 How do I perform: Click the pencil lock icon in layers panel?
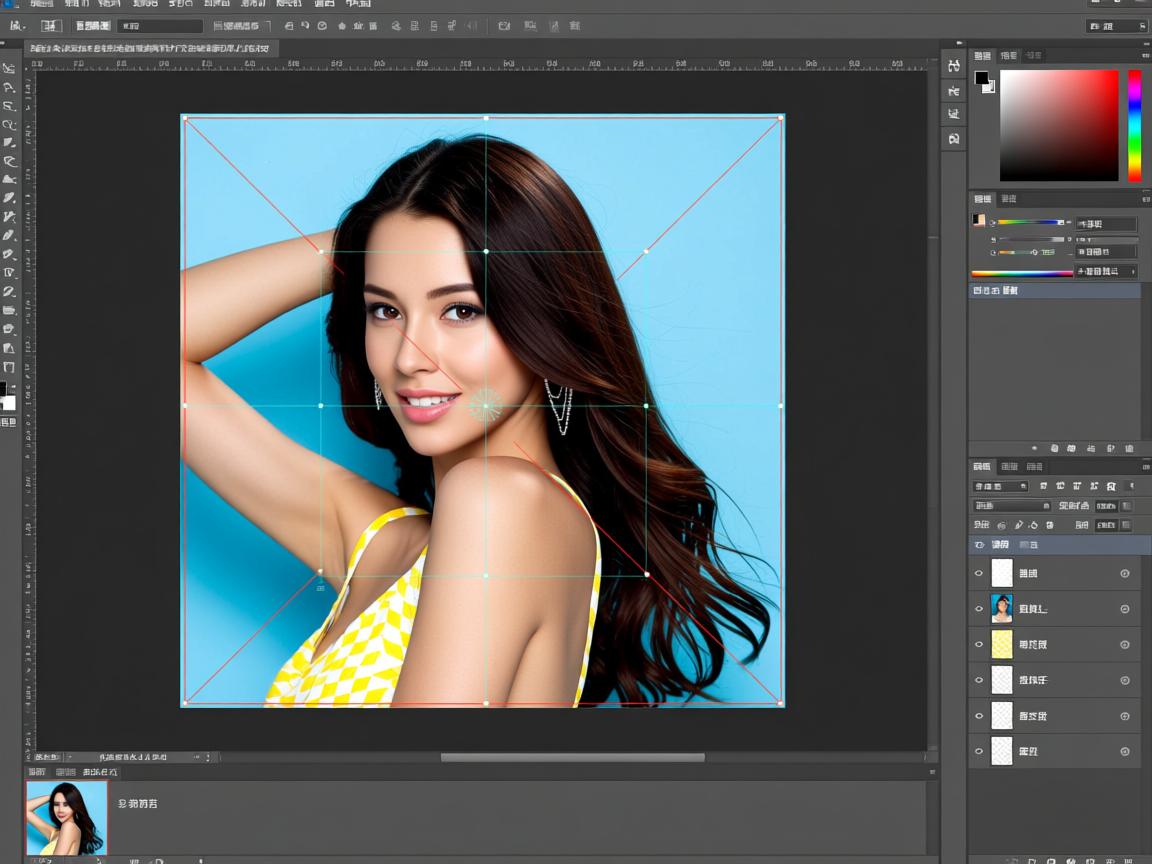point(1018,525)
